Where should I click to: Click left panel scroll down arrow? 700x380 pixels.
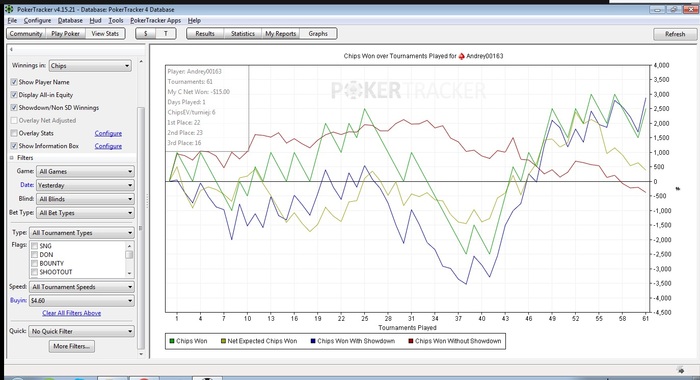tap(141, 354)
